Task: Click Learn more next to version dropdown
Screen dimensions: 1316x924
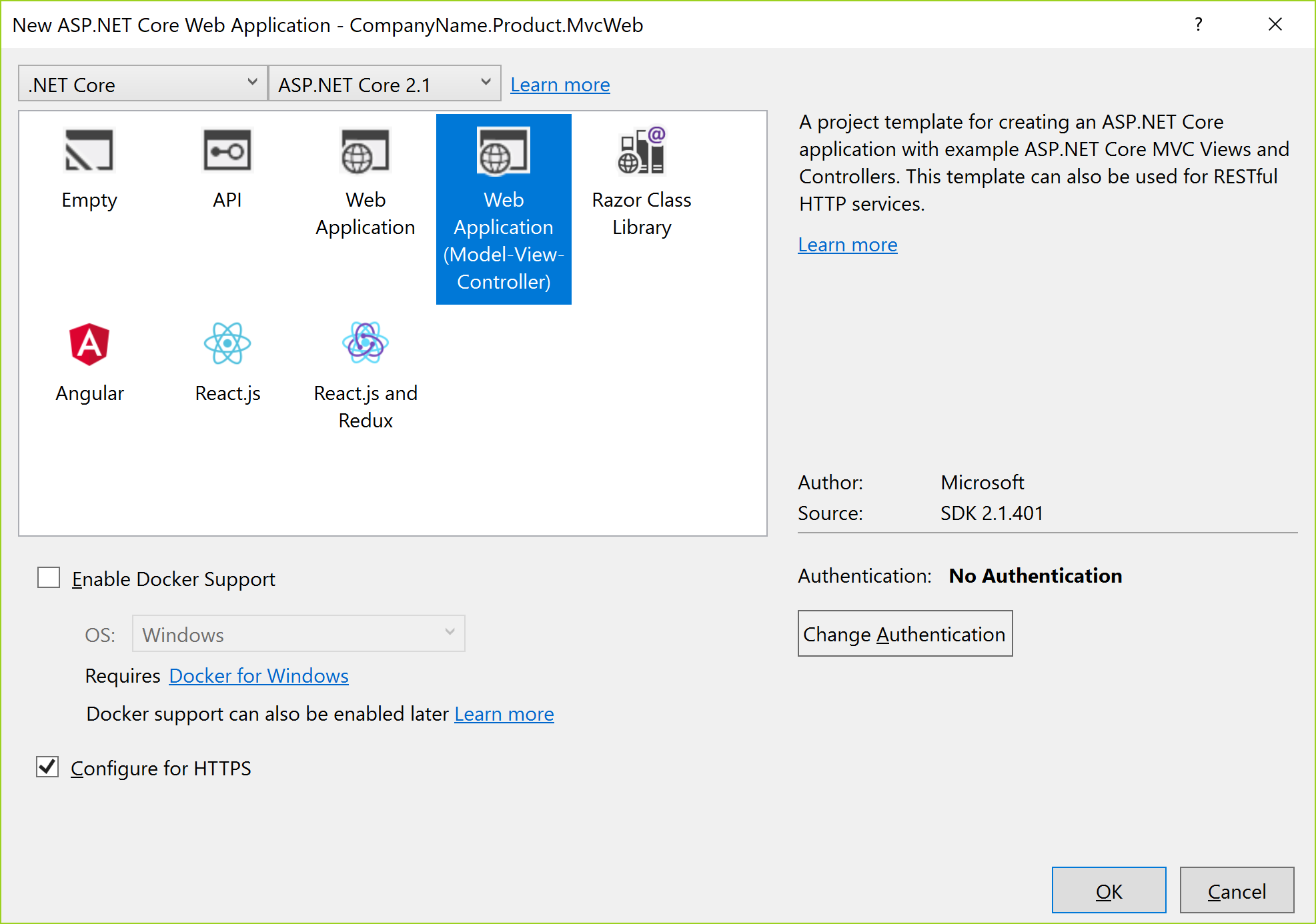Action: click(560, 85)
